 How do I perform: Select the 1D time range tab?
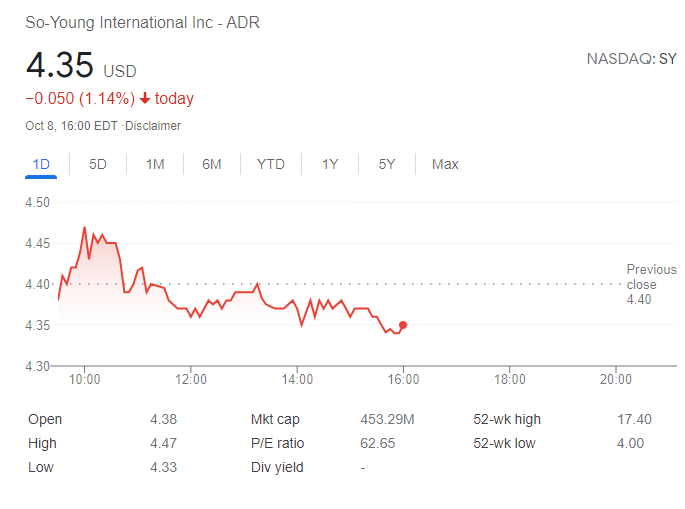tap(41, 164)
